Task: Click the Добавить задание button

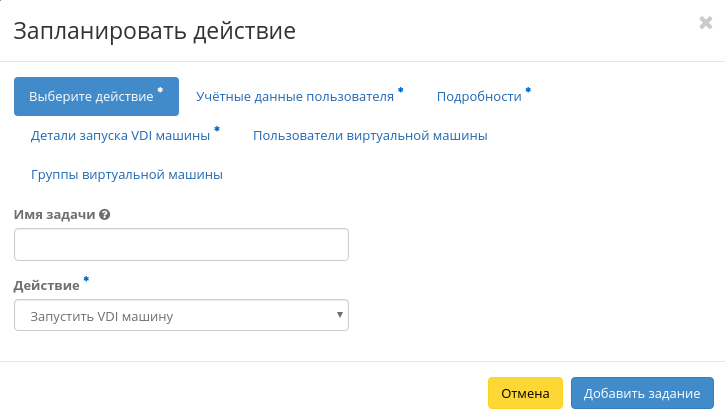Action: coord(642,393)
